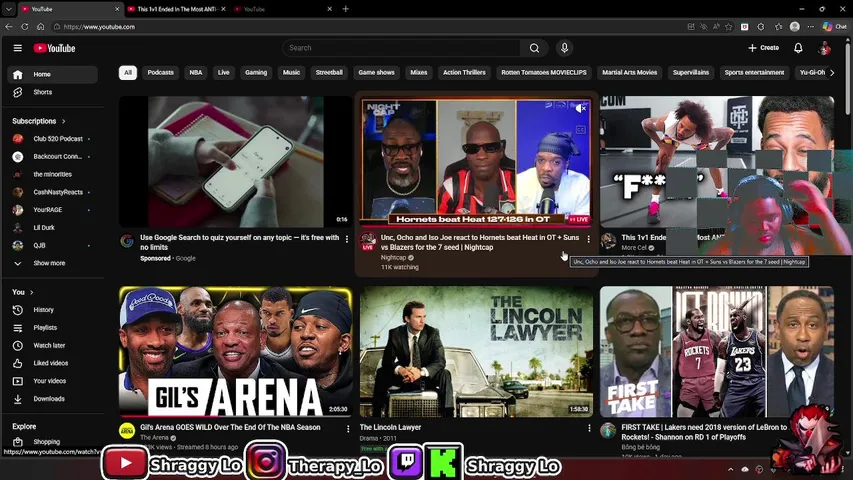Open Playlists in sidebar
The width and height of the screenshot is (853, 480).
(x=53, y=328)
